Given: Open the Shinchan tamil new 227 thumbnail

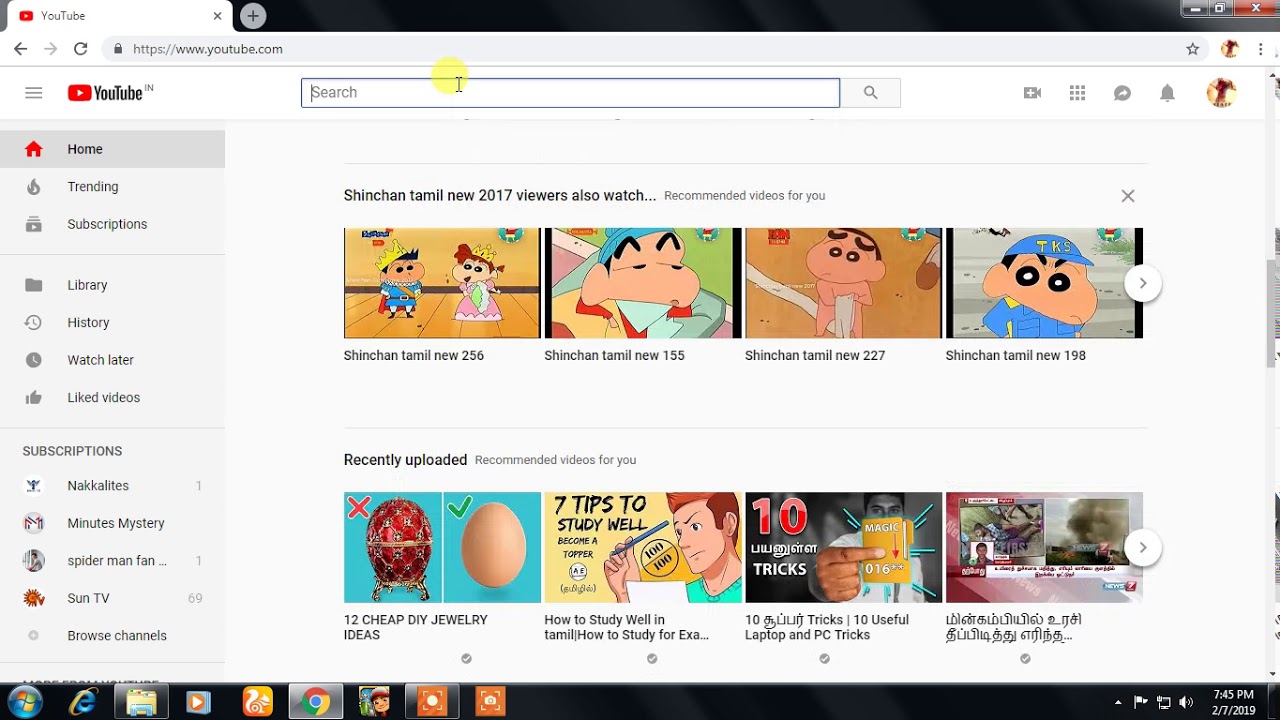Looking at the screenshot, I should (x=843, y=283).
